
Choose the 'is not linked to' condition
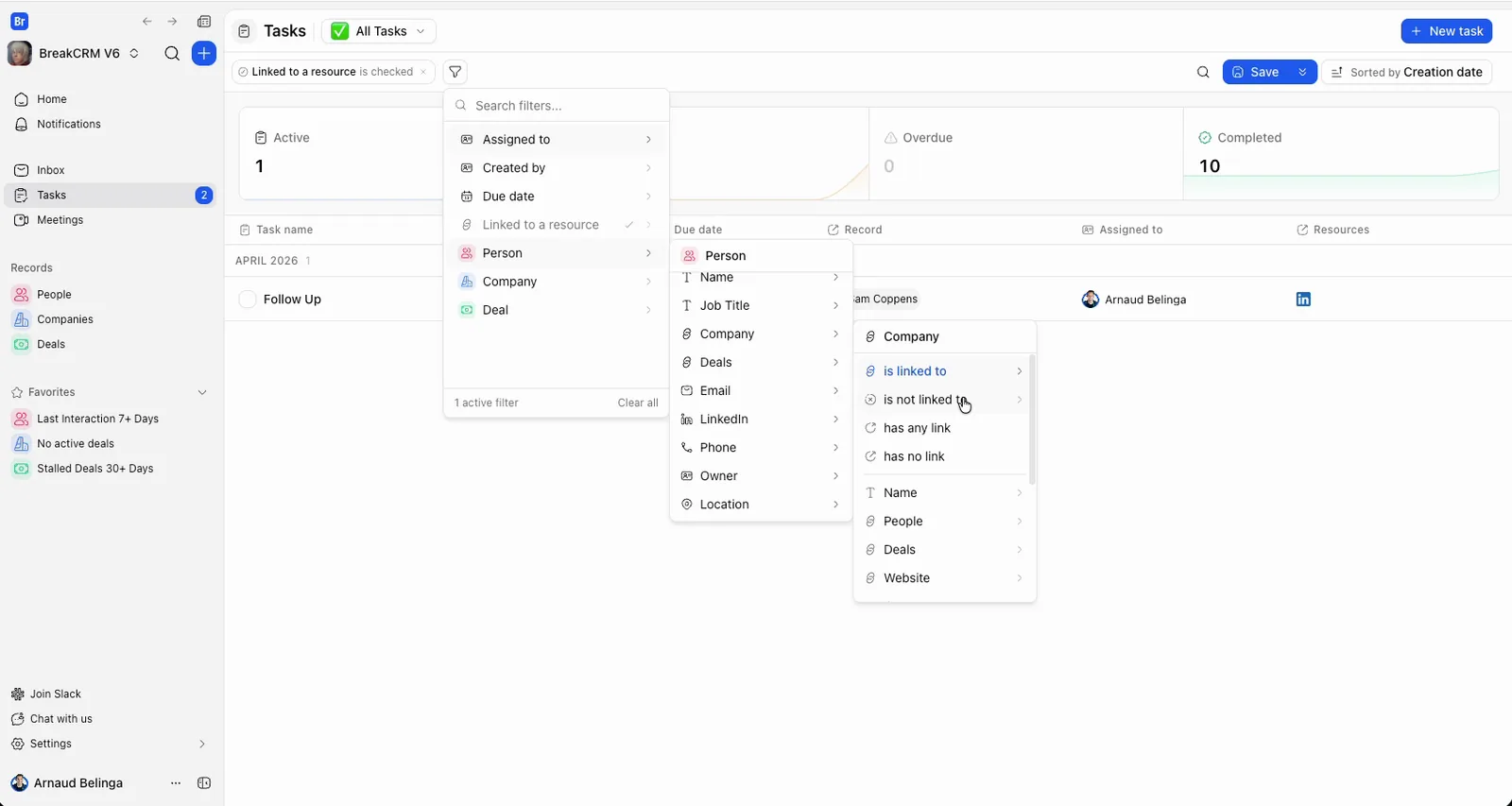944,400
